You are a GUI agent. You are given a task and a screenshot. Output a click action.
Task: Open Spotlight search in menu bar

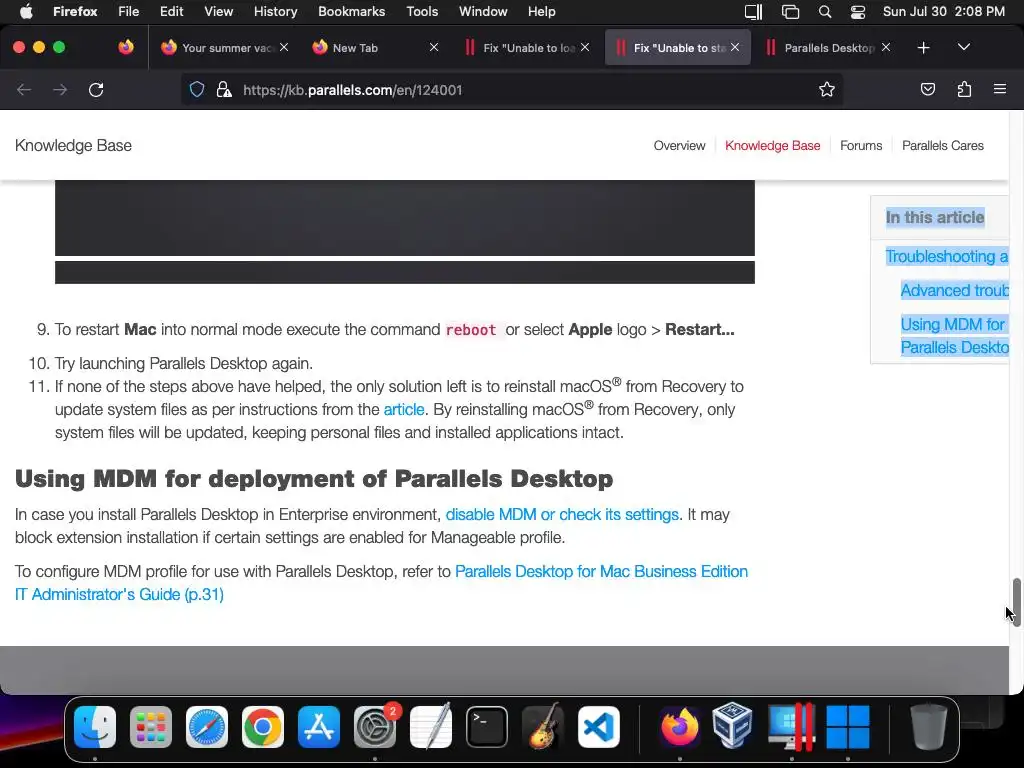[x=825, y=11]
